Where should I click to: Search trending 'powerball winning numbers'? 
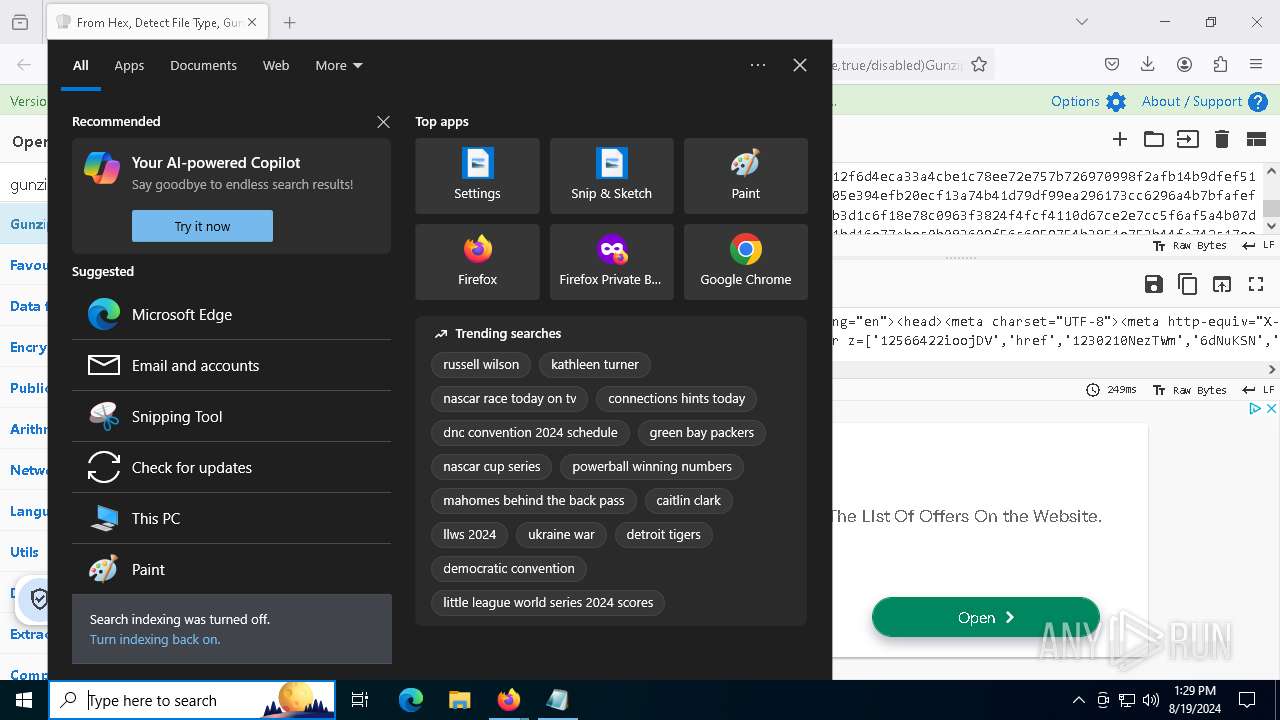tap(652, 466)
